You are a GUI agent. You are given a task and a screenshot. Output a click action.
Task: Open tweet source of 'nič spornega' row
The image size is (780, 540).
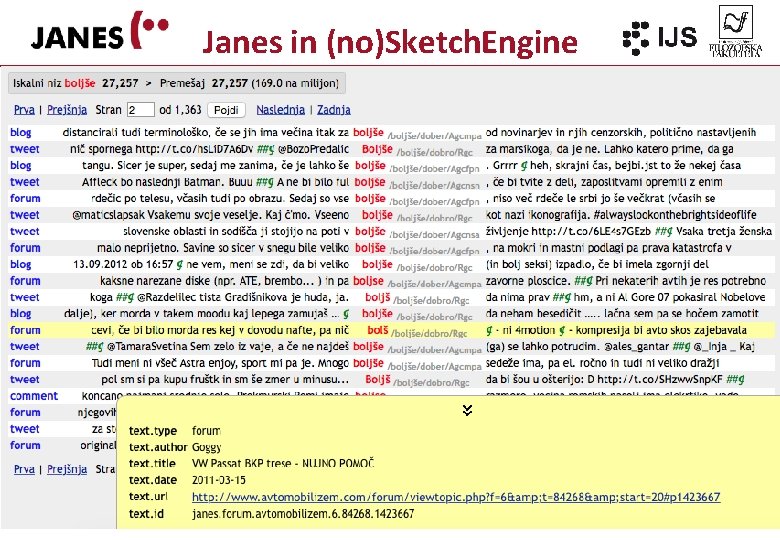[x=25, y=149]
